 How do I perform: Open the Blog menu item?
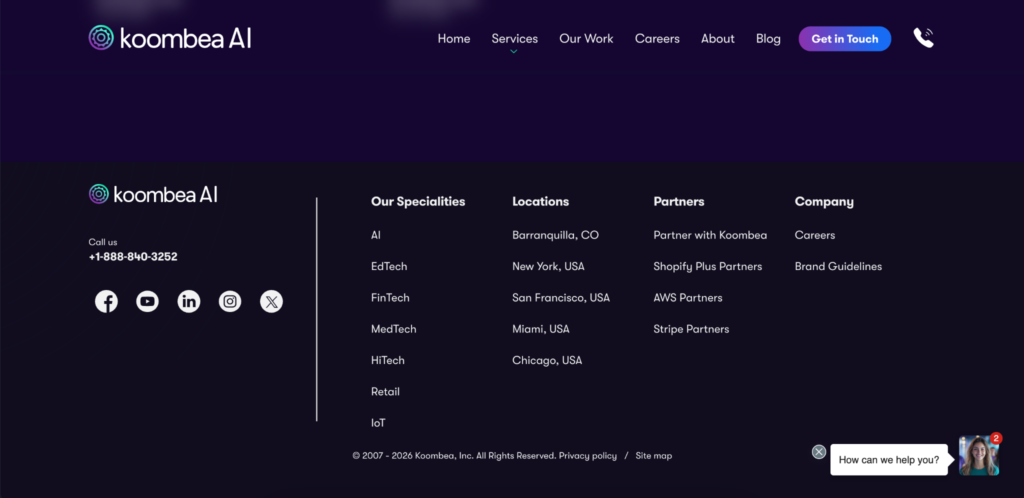(768, 39)
